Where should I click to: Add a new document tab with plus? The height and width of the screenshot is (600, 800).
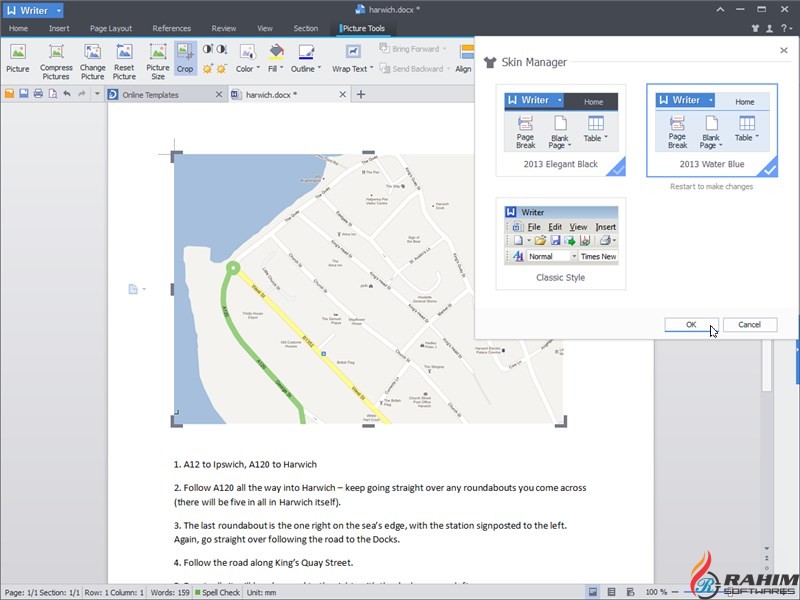(361, 94)
